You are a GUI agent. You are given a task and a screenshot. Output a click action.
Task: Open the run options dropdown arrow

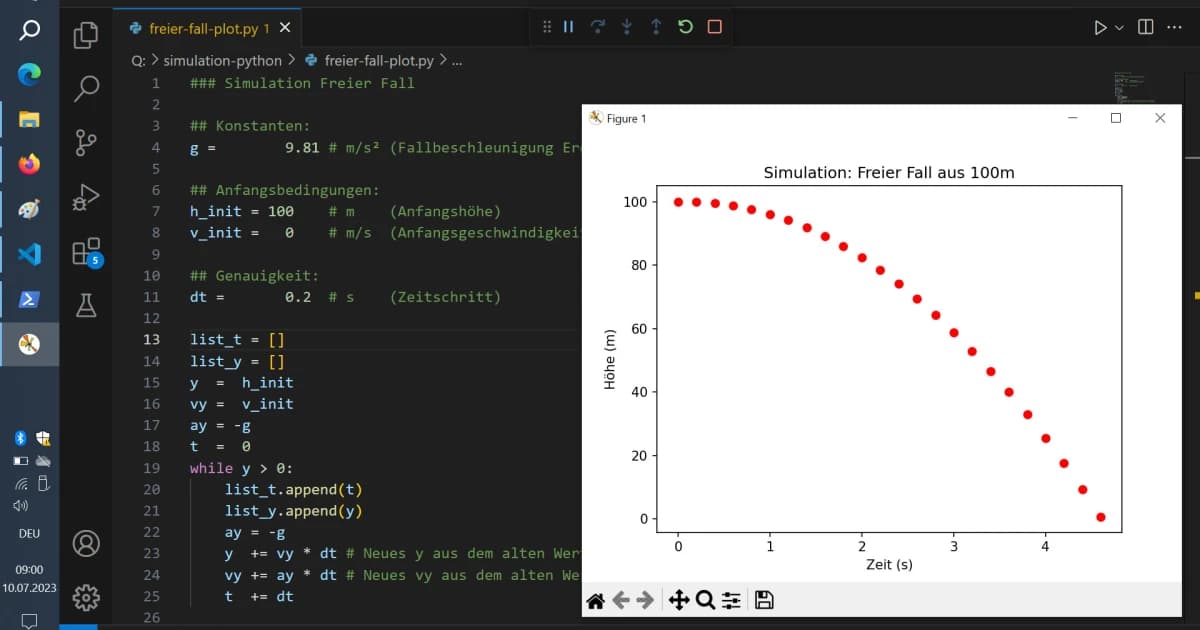(1119, 28)
